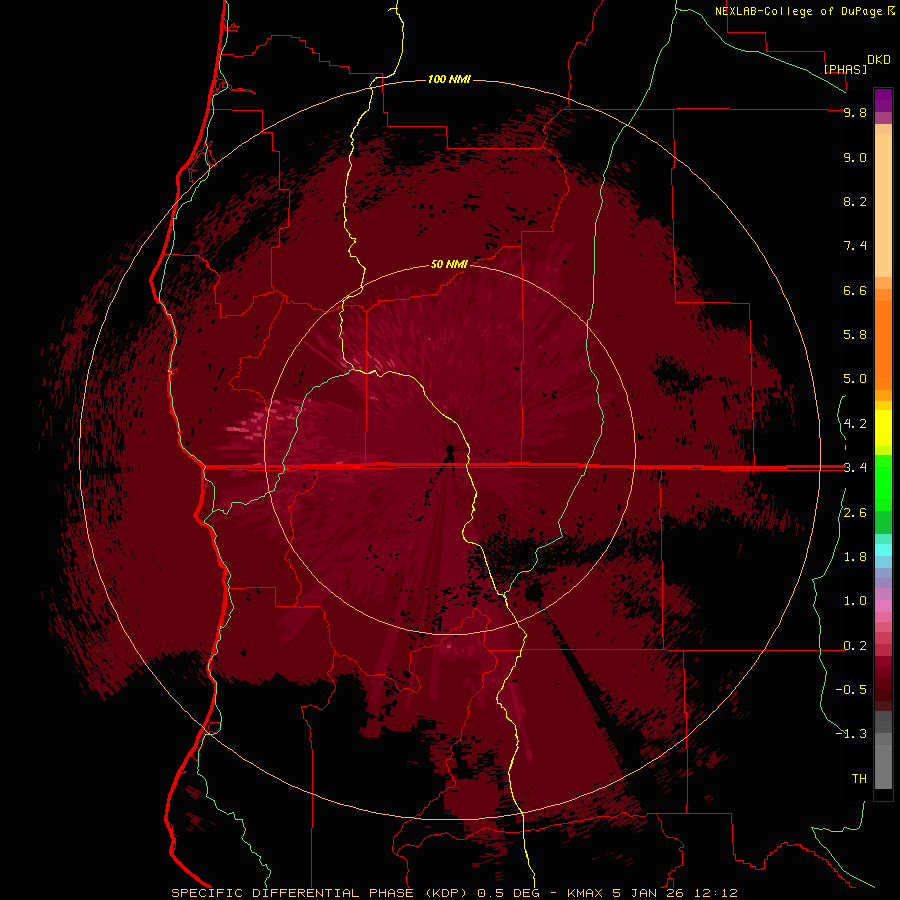Select the 9.0 scale value
This screenshot has height=900, width=900.
[855, 157]
